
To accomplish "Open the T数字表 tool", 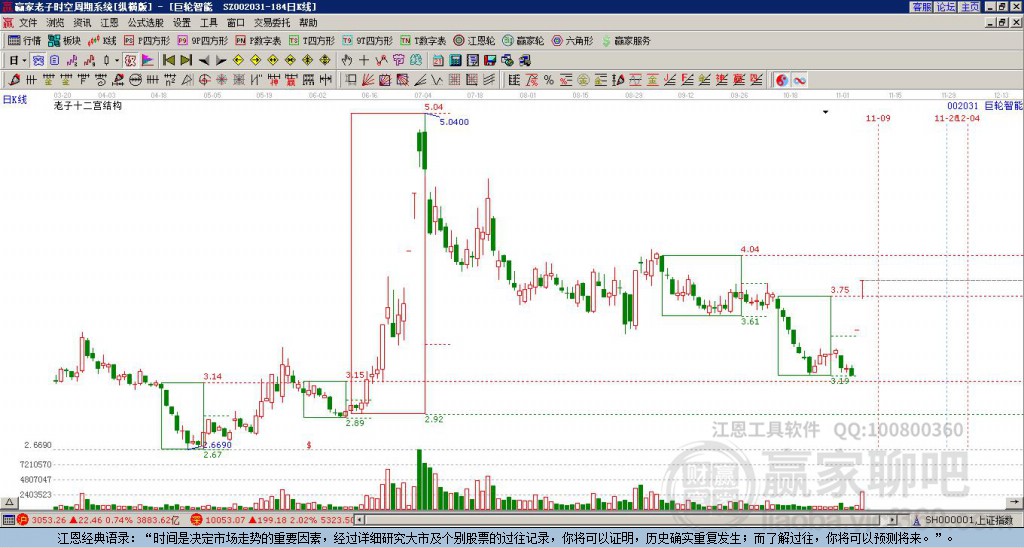I will click(423, 40).
